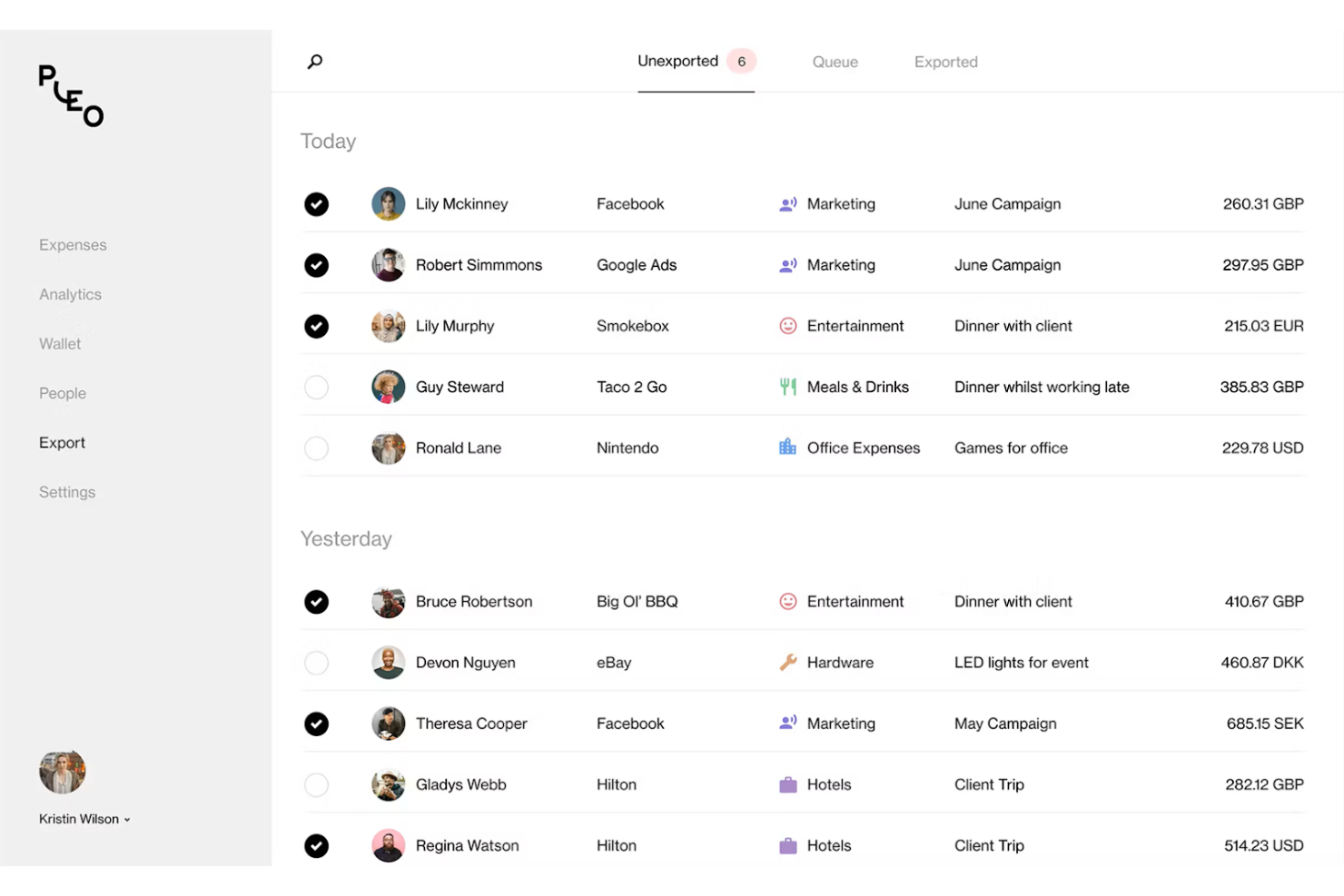
Task: Click the Marketing icon on Theresa Cooper's row
Action: pos(787,724)
